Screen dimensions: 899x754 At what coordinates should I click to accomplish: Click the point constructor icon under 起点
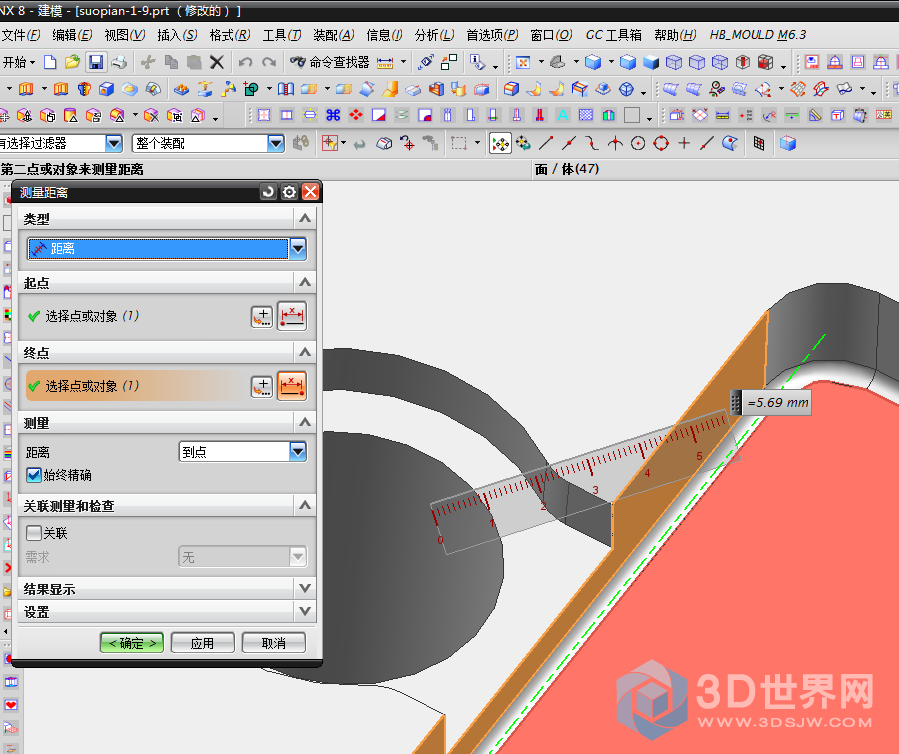coord(261,316)
